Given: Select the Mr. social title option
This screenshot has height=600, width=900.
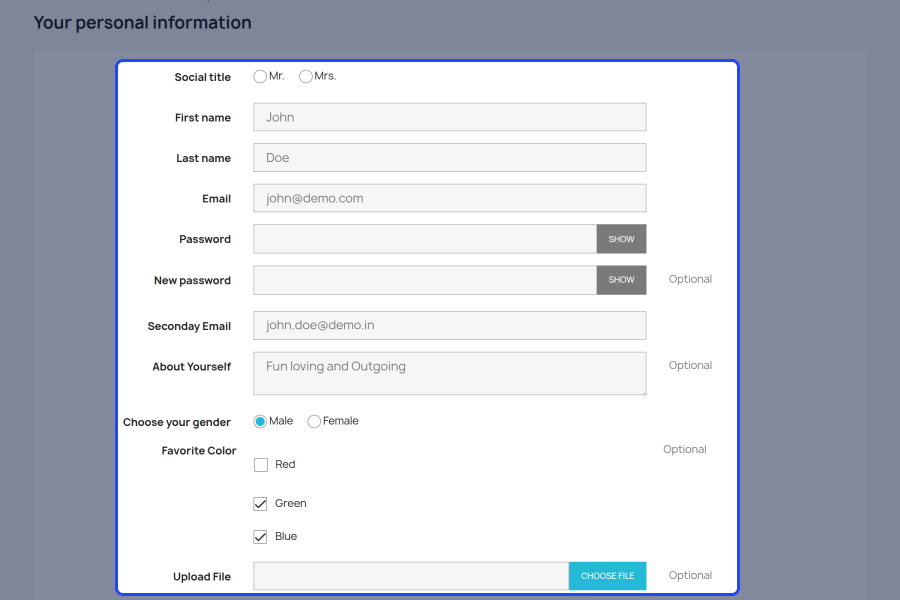Looking at the screenshot, I should click(260, 76).
